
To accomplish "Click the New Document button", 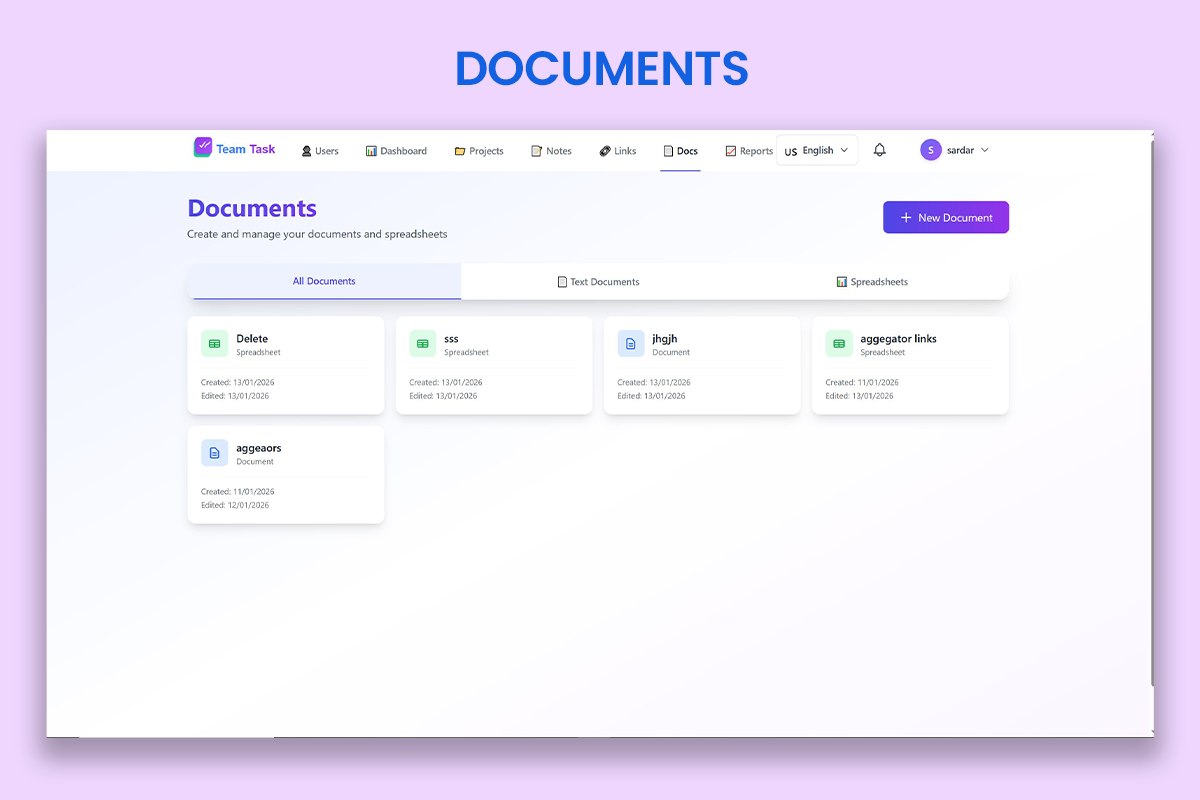I will point(944,217).
